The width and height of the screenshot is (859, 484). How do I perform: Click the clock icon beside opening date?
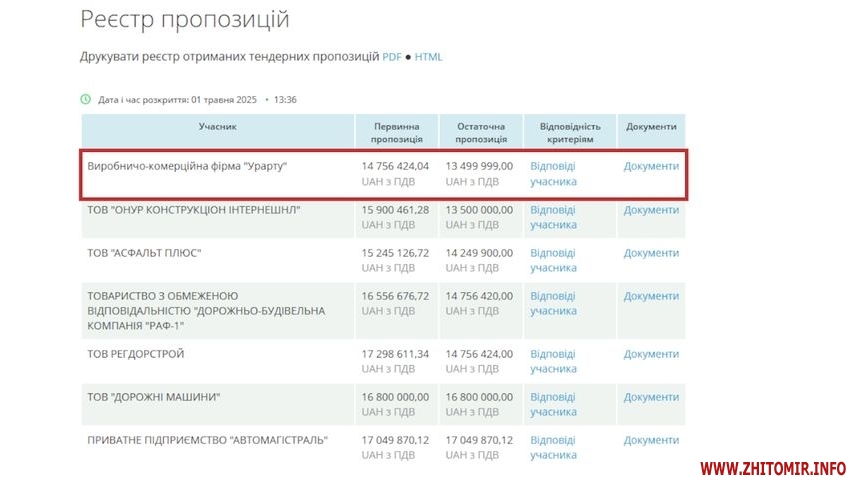[x=86, y=100]
